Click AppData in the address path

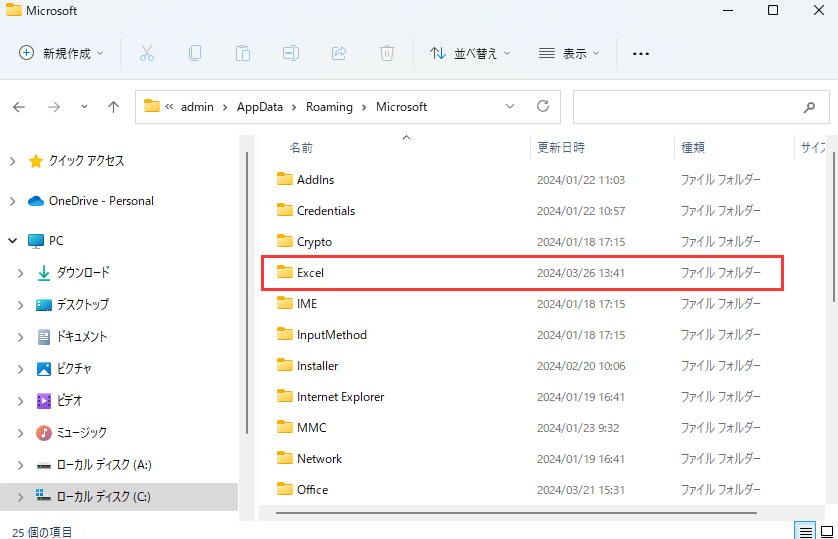click(260, 107)
